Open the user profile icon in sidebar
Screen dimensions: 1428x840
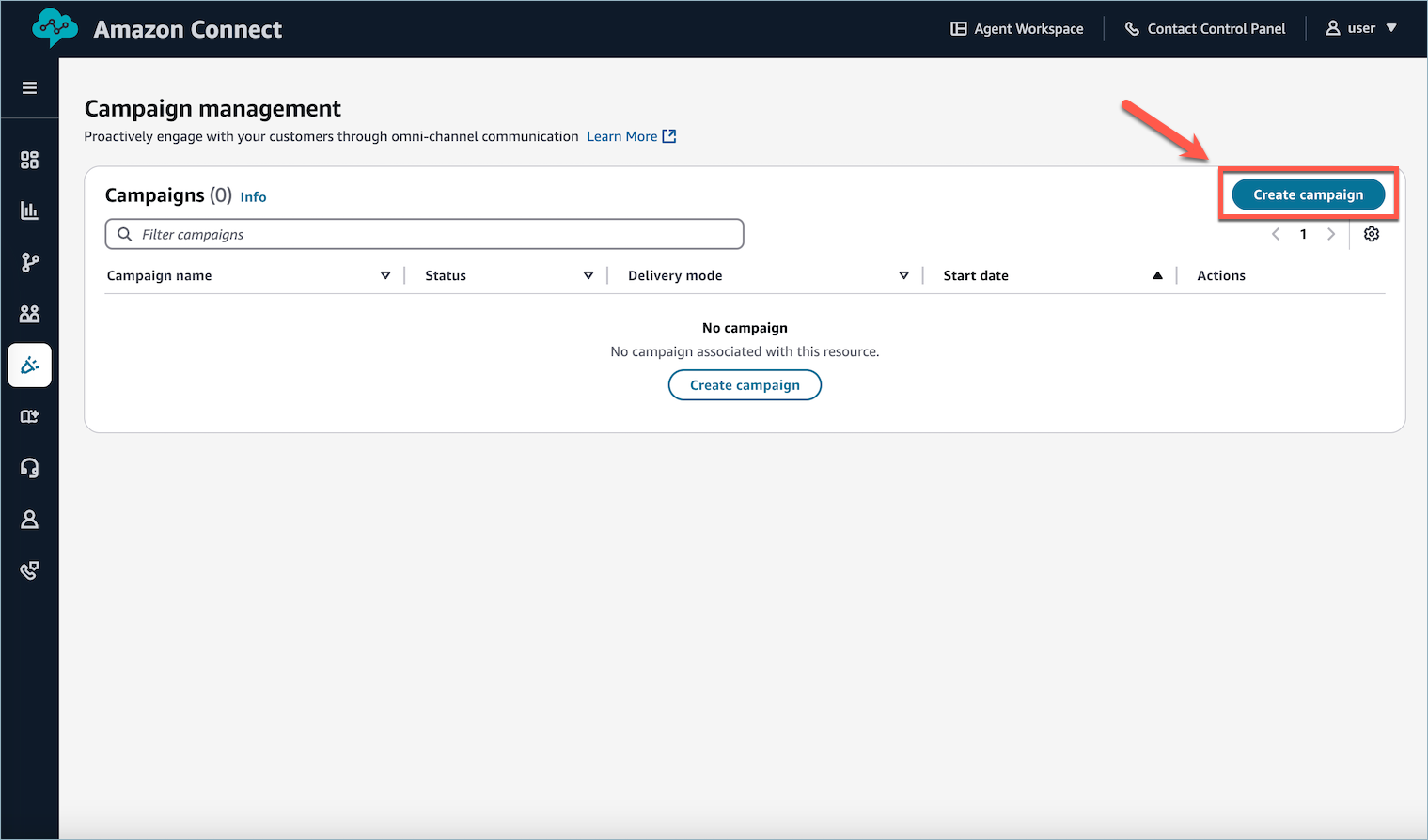point(29,519)
